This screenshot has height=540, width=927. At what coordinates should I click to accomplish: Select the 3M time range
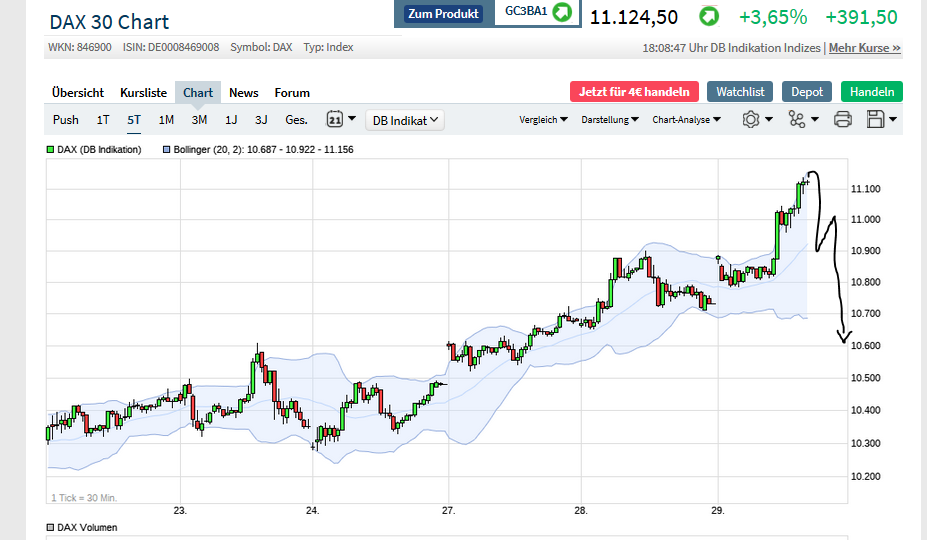click(199, 120)
